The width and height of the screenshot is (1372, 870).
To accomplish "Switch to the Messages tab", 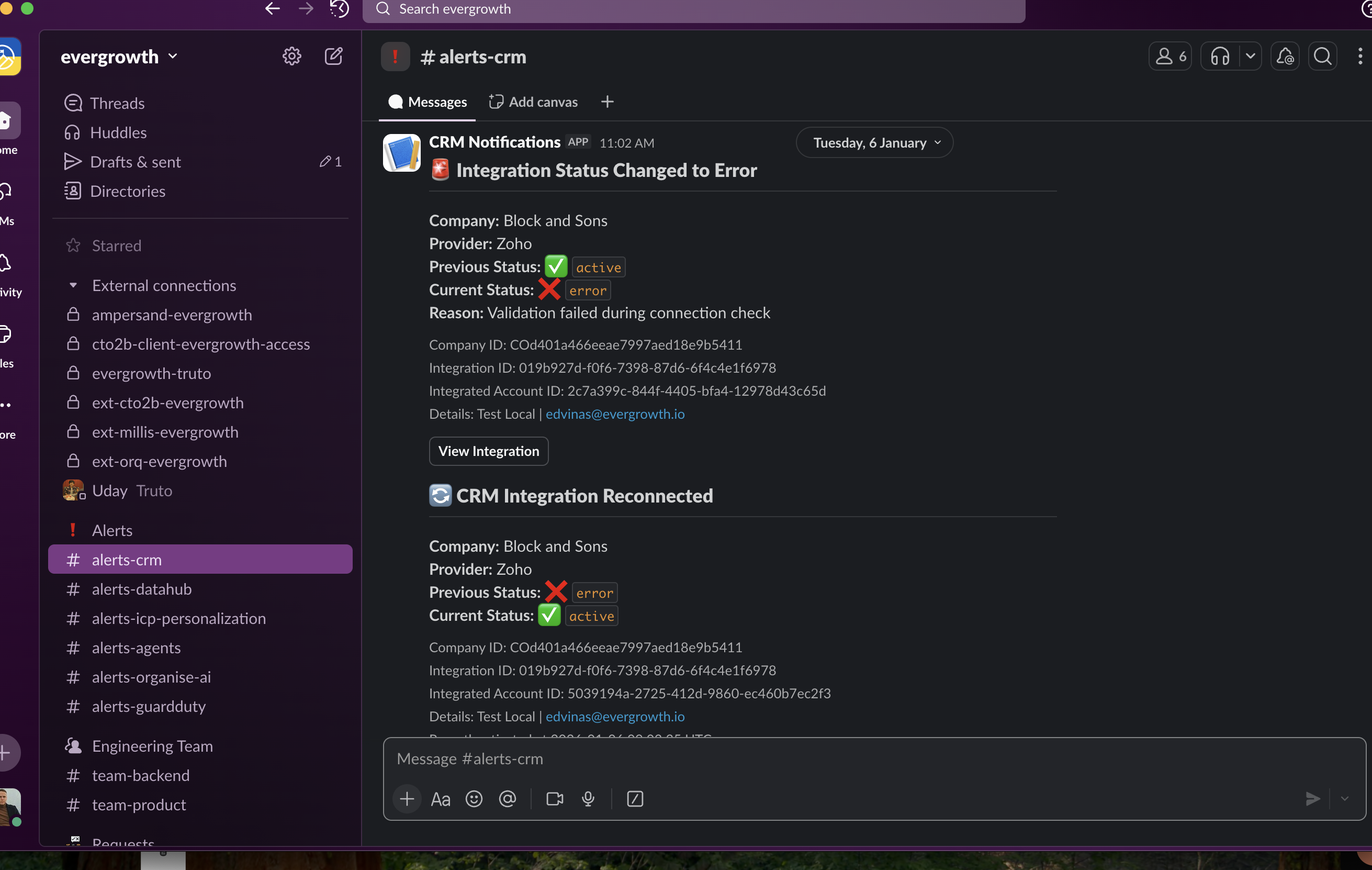I will 428,102.
